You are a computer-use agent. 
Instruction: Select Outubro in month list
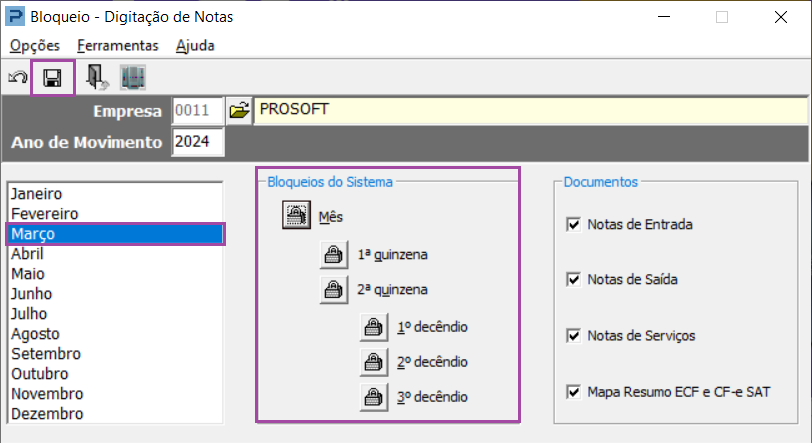pos(115,374)
